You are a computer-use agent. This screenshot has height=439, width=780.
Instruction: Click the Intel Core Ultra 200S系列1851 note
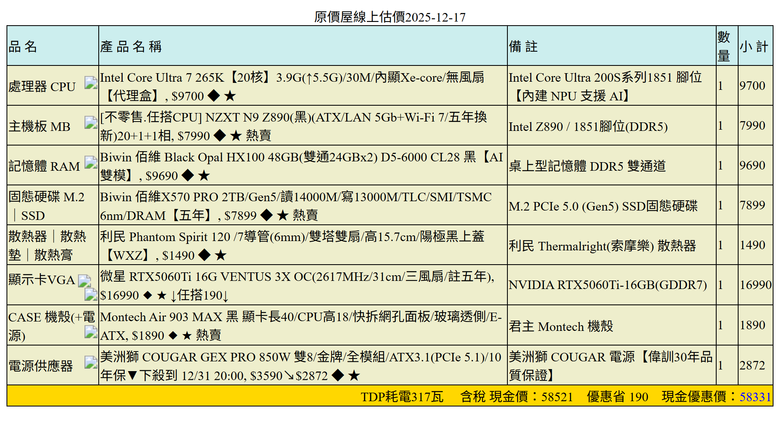click(x=605, y=87)
